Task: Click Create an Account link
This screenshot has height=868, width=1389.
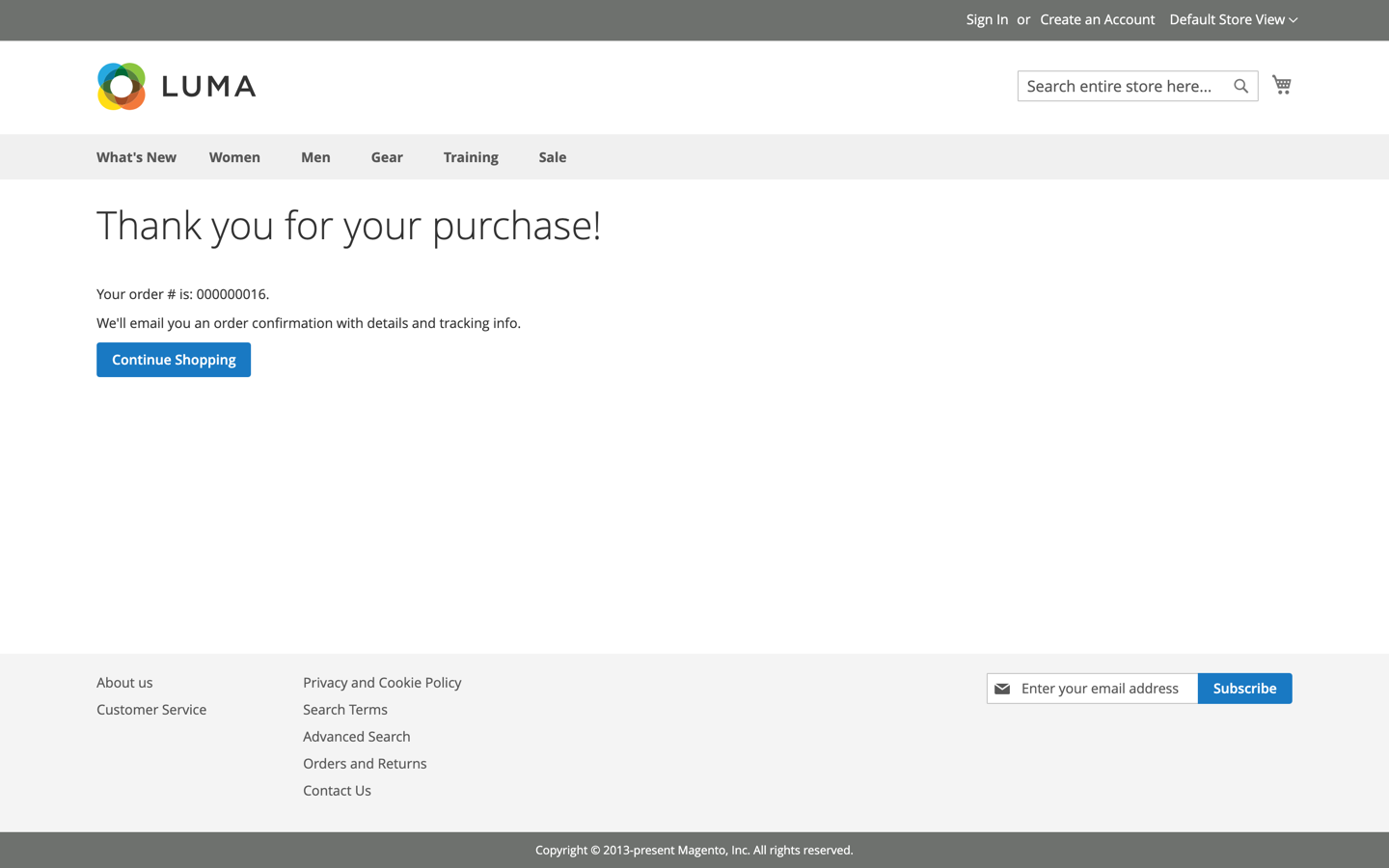Action: [1097, 19]
